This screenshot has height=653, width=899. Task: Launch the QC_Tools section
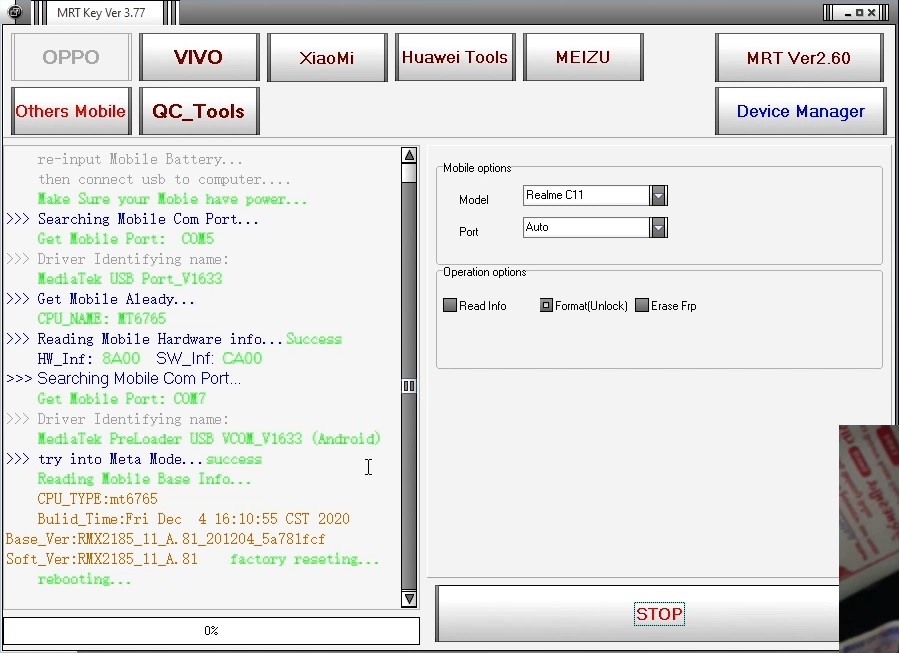pyautogui.click(x=199, y=111)
